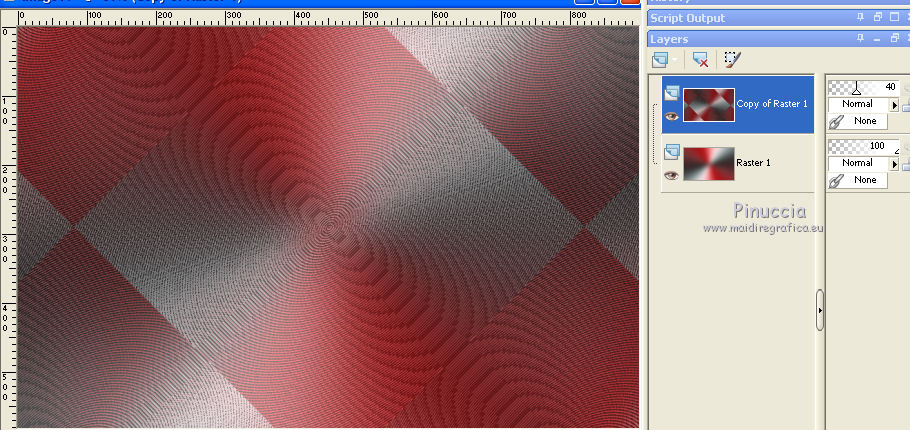The image size is (910, 430).
Task: Adjust opacity slider set to 40
Action: pos(863,88)
